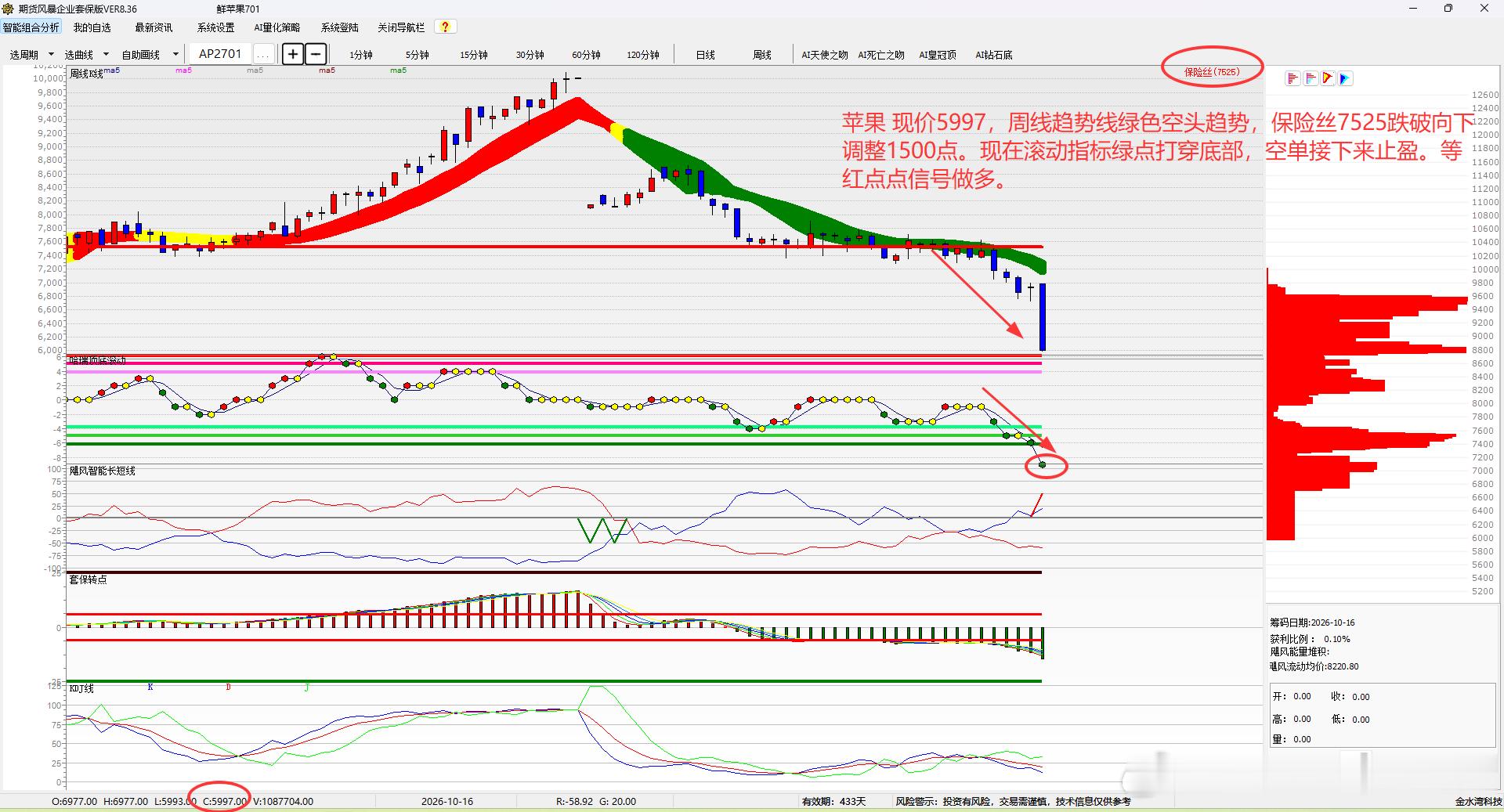The width and height of the screenshot is (1504, 812).
Task: Switch to the 1分钟 period
Action: [361, 55]
